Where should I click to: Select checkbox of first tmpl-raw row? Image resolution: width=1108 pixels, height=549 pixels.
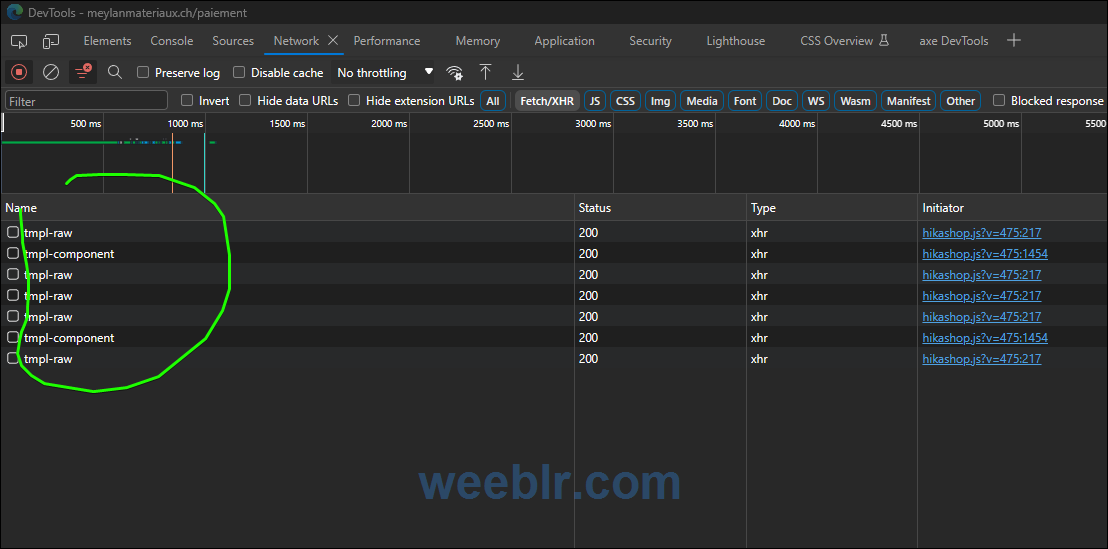pyautogui.click(x=13, y=232)
